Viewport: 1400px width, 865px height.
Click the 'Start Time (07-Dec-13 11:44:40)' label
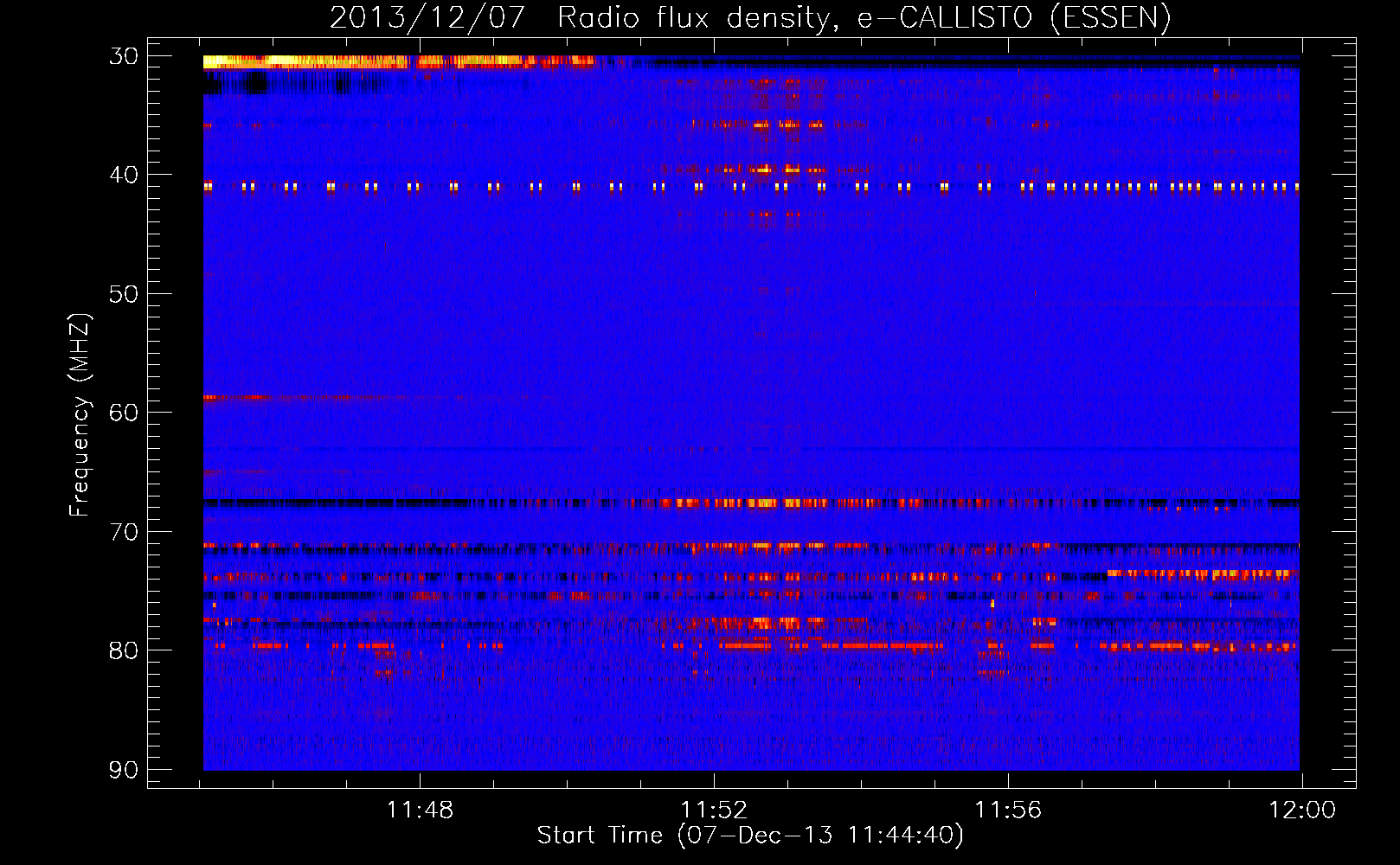[750, 836]
